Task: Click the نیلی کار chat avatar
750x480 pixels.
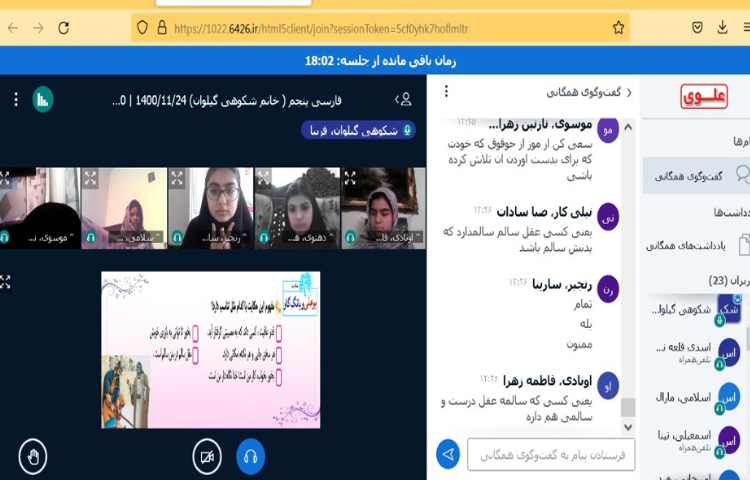Action: point(608,217)
